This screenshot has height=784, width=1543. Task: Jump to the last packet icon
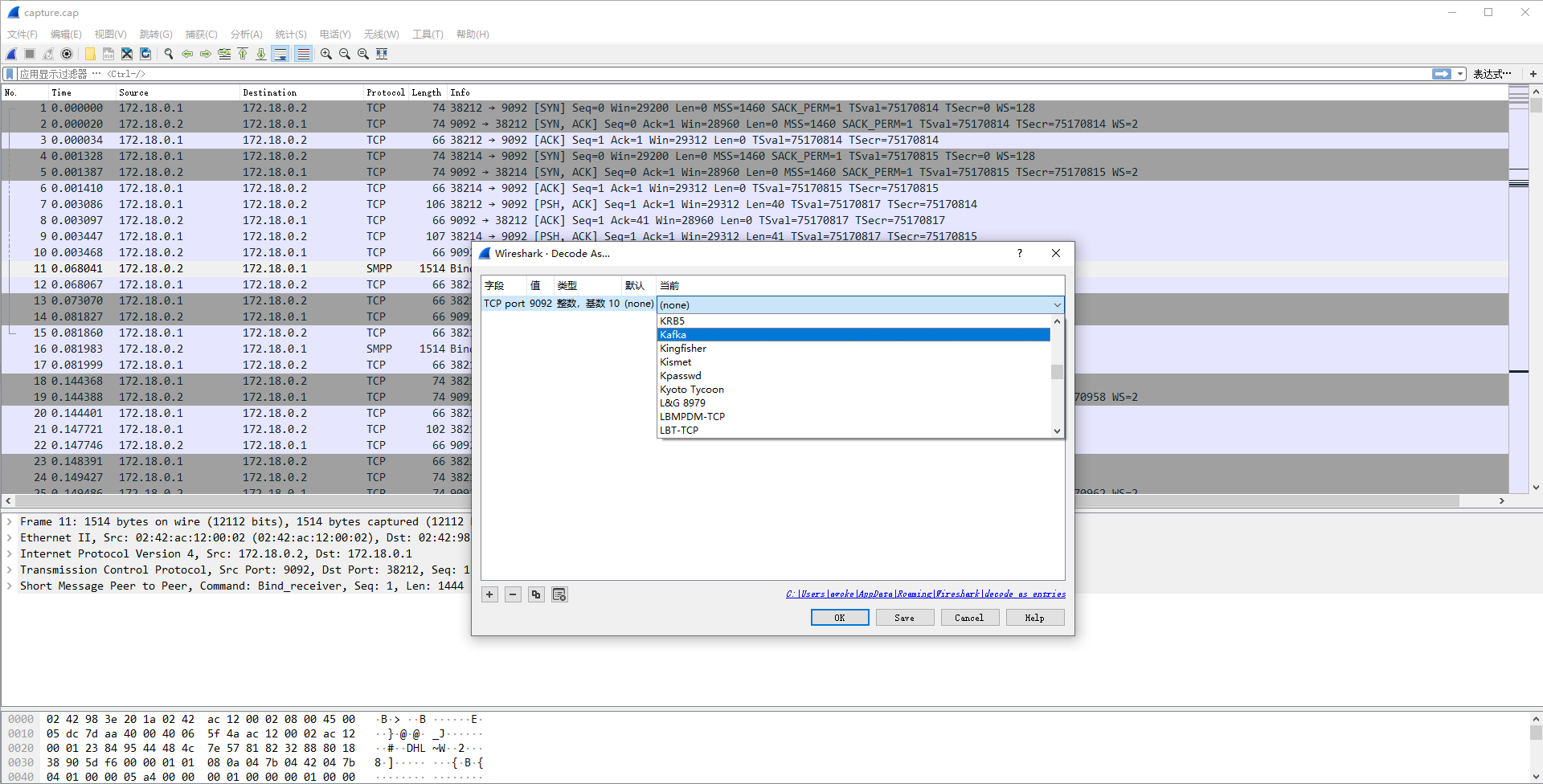coord(261,54)
